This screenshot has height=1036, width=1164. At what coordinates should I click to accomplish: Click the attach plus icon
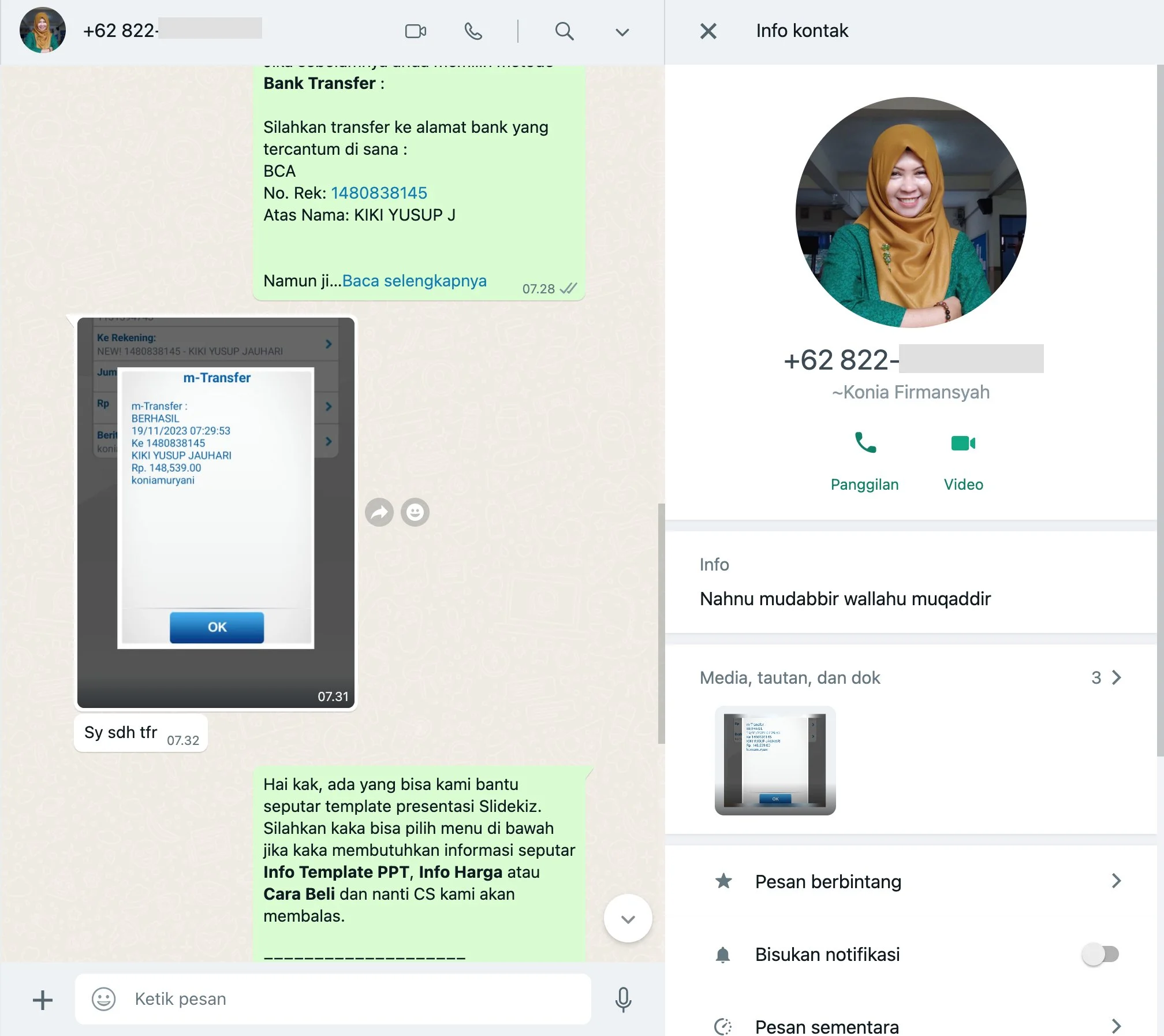pos(42,1000)
